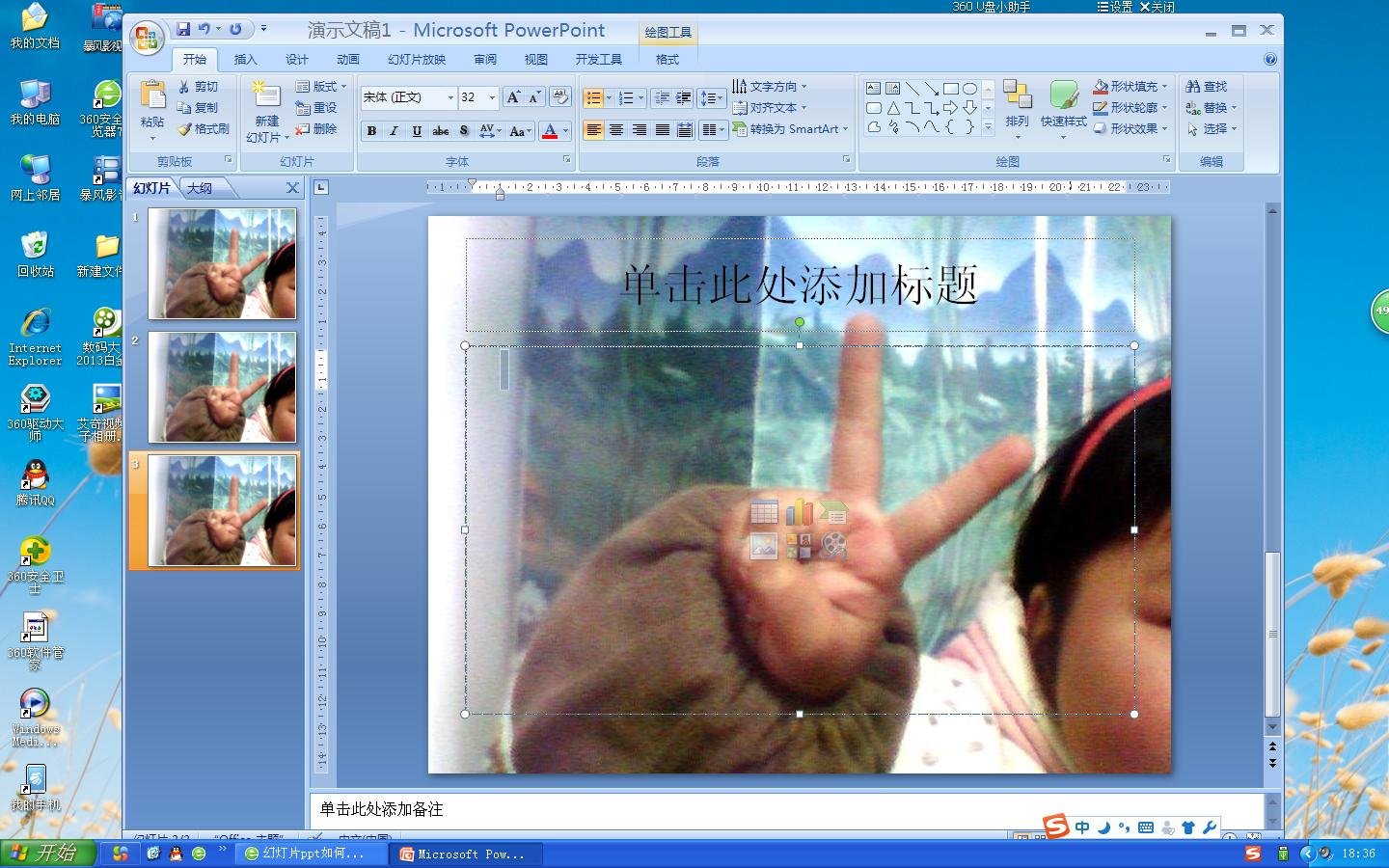Select the first slide thumbnail
Viewport: 1389px width, 868px height.
pyautogui.click(x=222, y=263)
